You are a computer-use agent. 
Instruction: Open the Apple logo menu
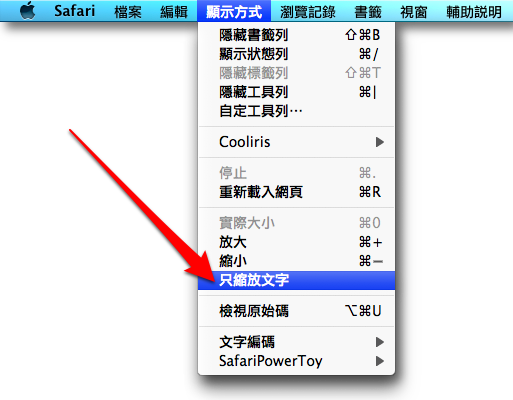[x=27, y=11]
